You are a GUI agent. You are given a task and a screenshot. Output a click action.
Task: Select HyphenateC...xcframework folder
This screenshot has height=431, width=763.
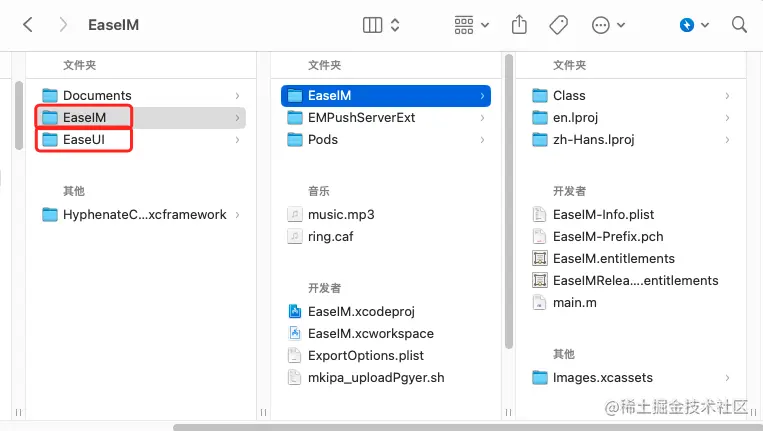tap(140, 215)
